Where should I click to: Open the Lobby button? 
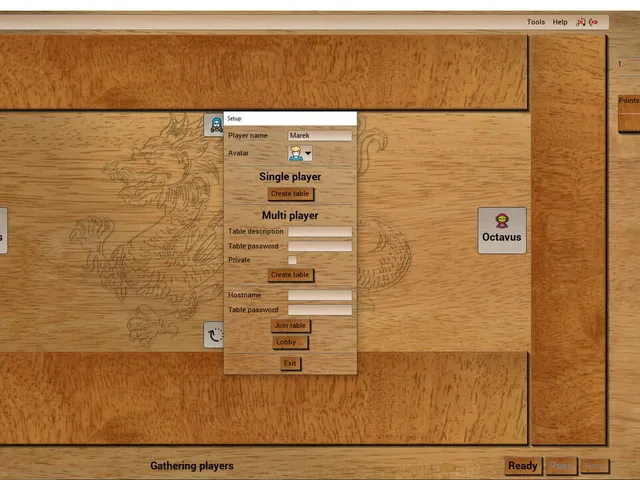[x=290, y=342]
